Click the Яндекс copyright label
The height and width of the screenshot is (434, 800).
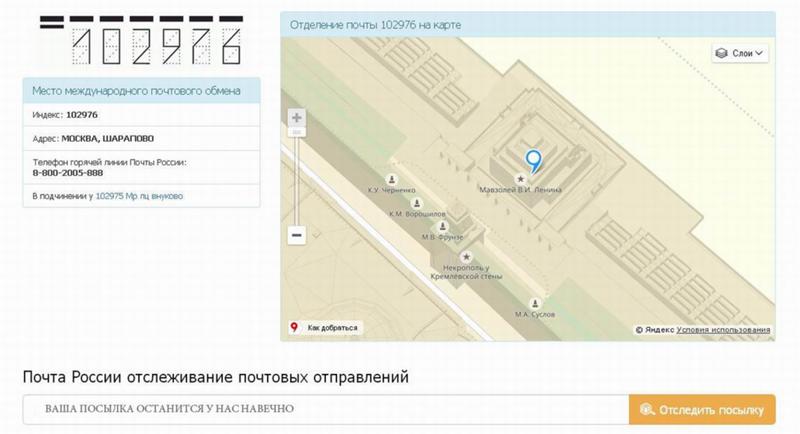(655, 330)
